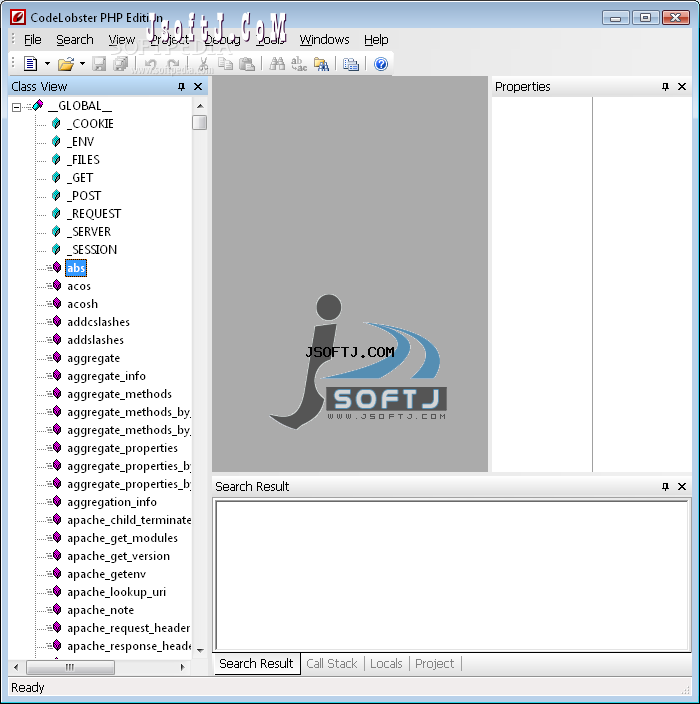Select the aggregation_info function
700x704 pixels.
pyautogui.click(x=112, y=502)
